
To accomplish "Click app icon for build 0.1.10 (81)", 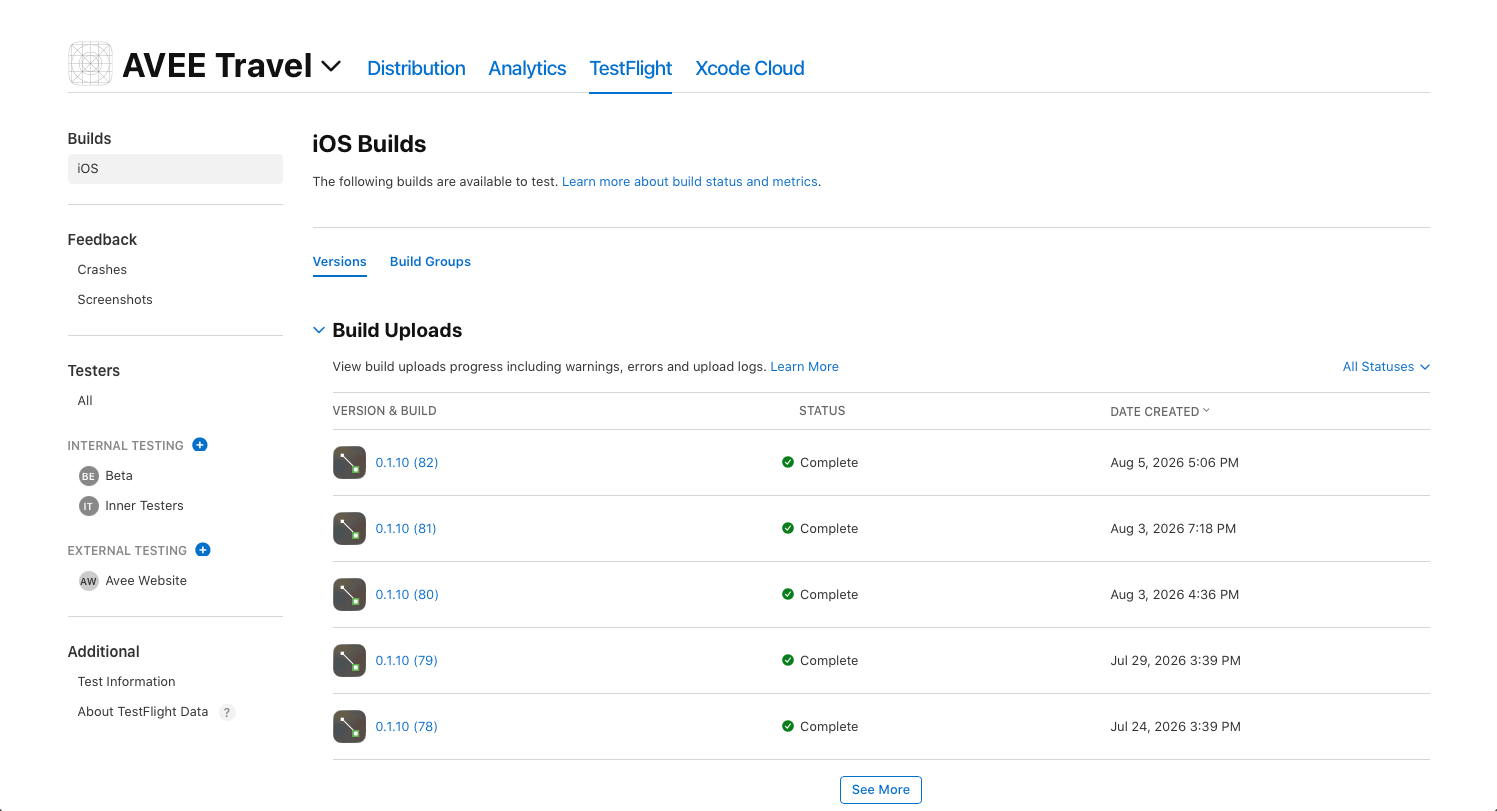I will [x=349, y=529].
